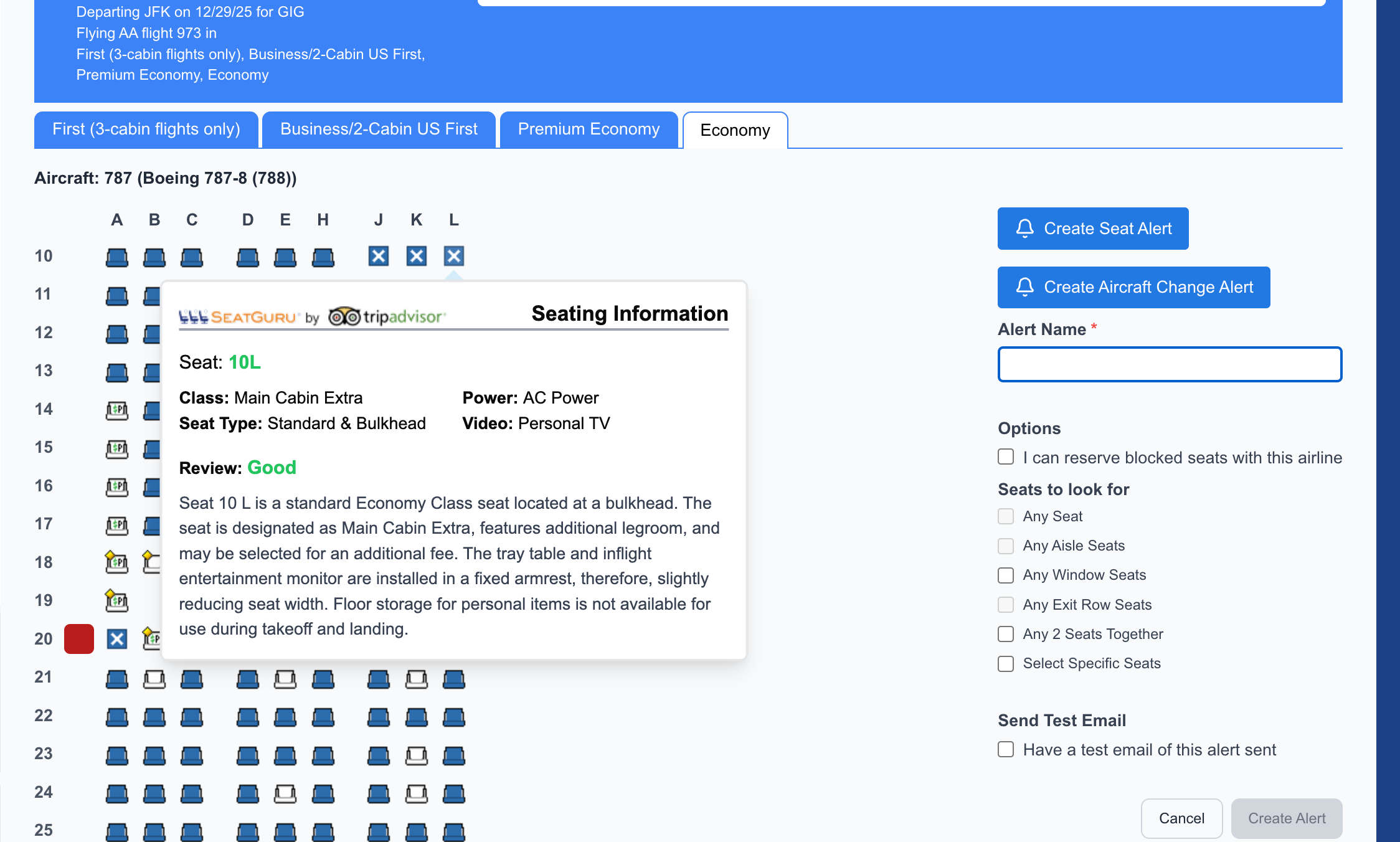Screen dimensions: 1400x842
Task: Click the blocked X seat at row 20 seat A
Action: click(117, 638)
